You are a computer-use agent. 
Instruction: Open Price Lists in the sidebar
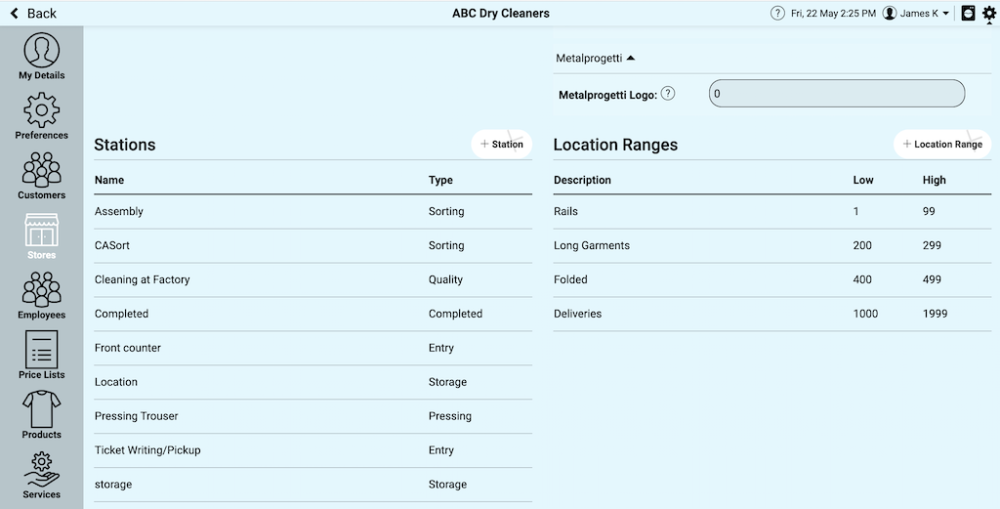coord(41,355)
